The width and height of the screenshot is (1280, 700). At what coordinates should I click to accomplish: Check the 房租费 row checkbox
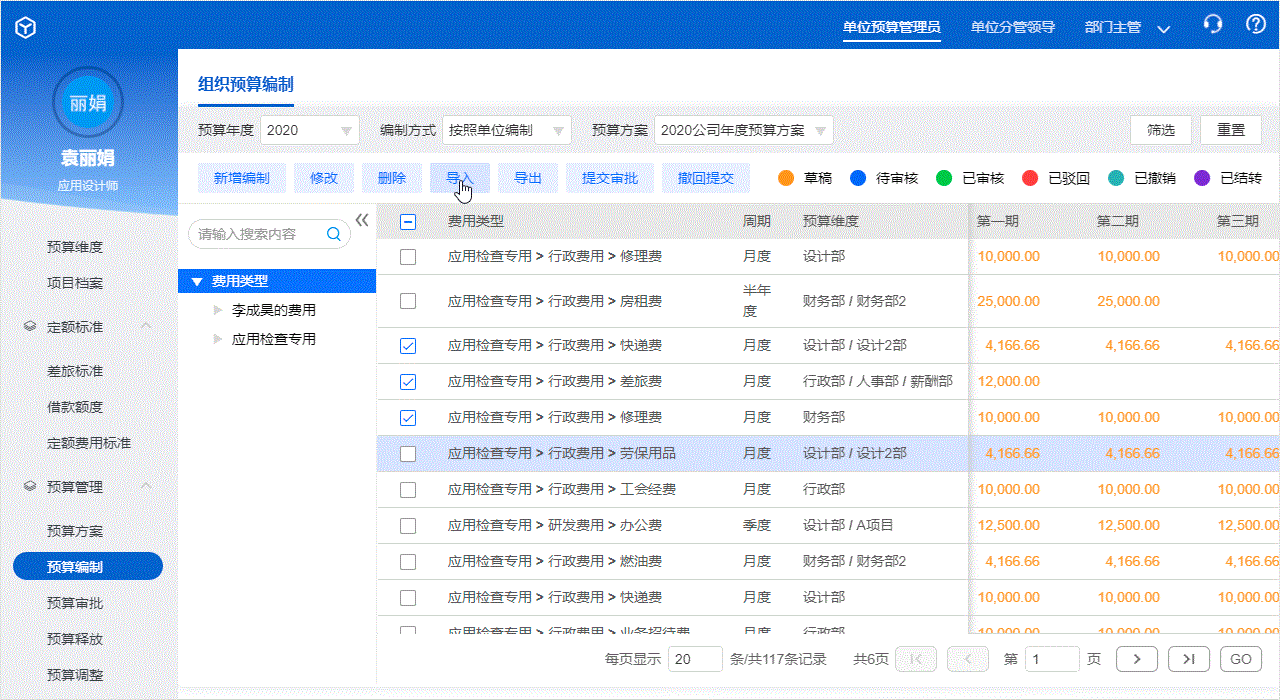(x=408, y=301)
